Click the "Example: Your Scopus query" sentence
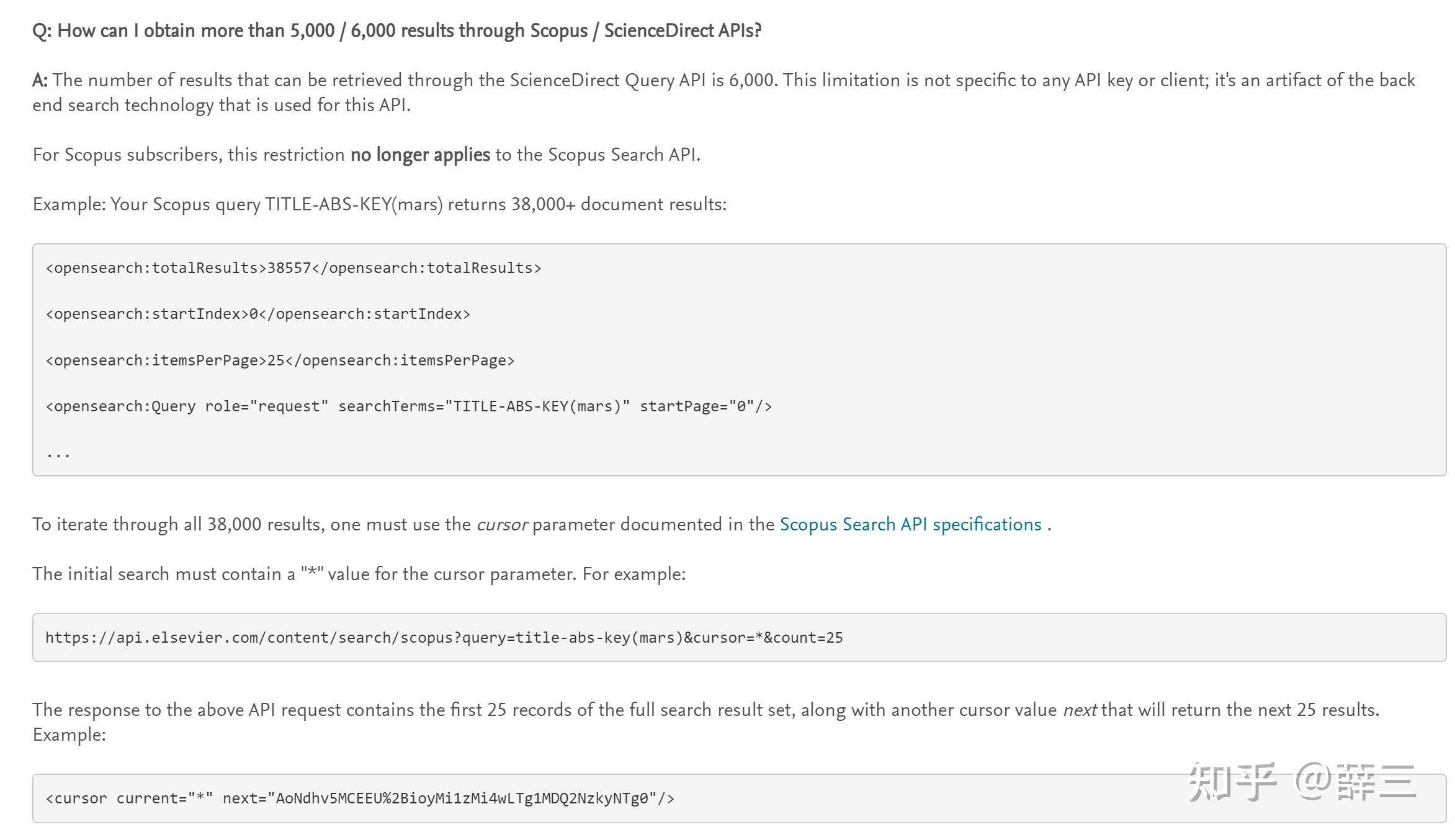Image resolution: width=1455 pixels, height=840 pixels. click(x=379, y=205)
